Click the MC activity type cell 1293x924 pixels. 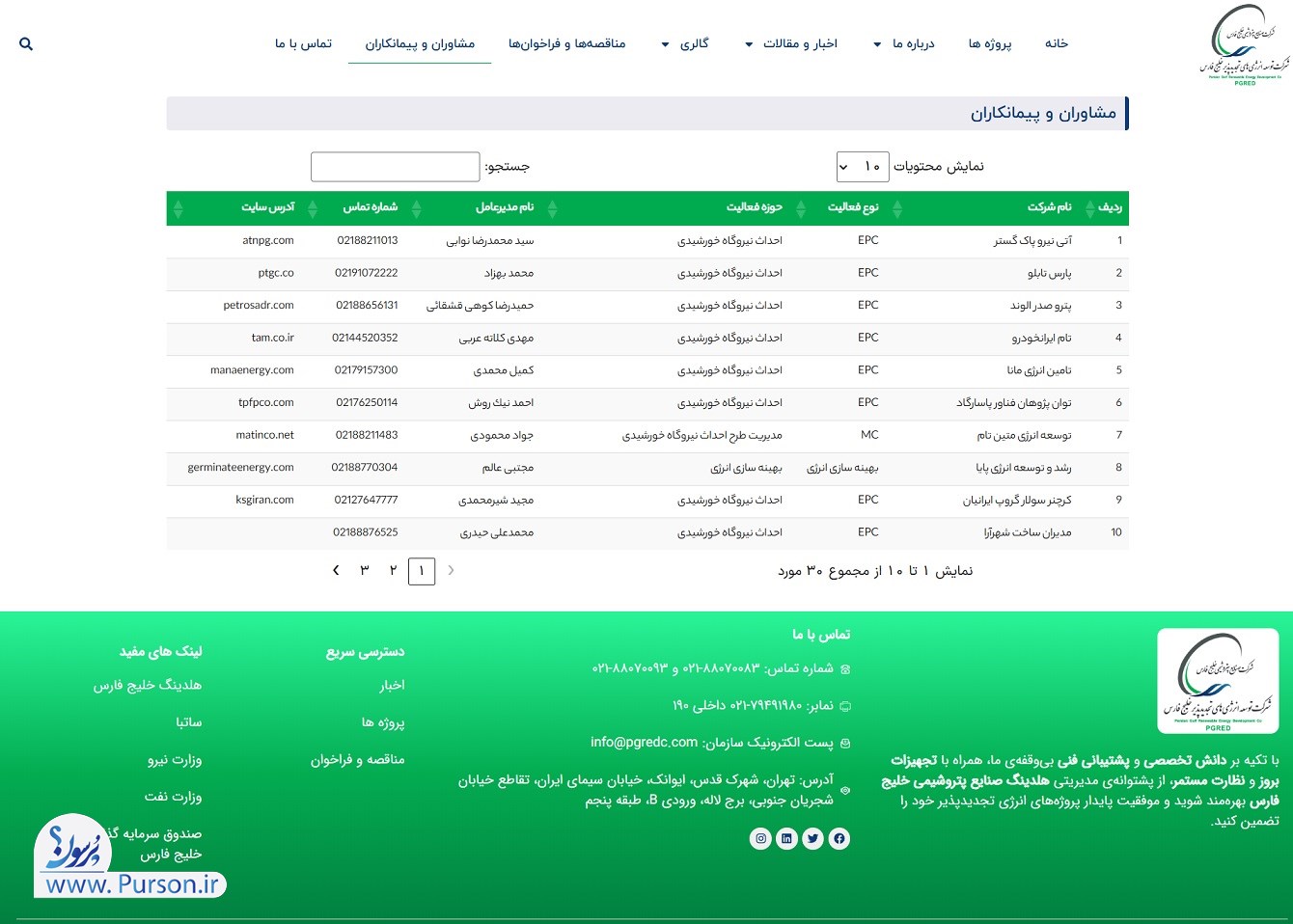pos(869,435)
